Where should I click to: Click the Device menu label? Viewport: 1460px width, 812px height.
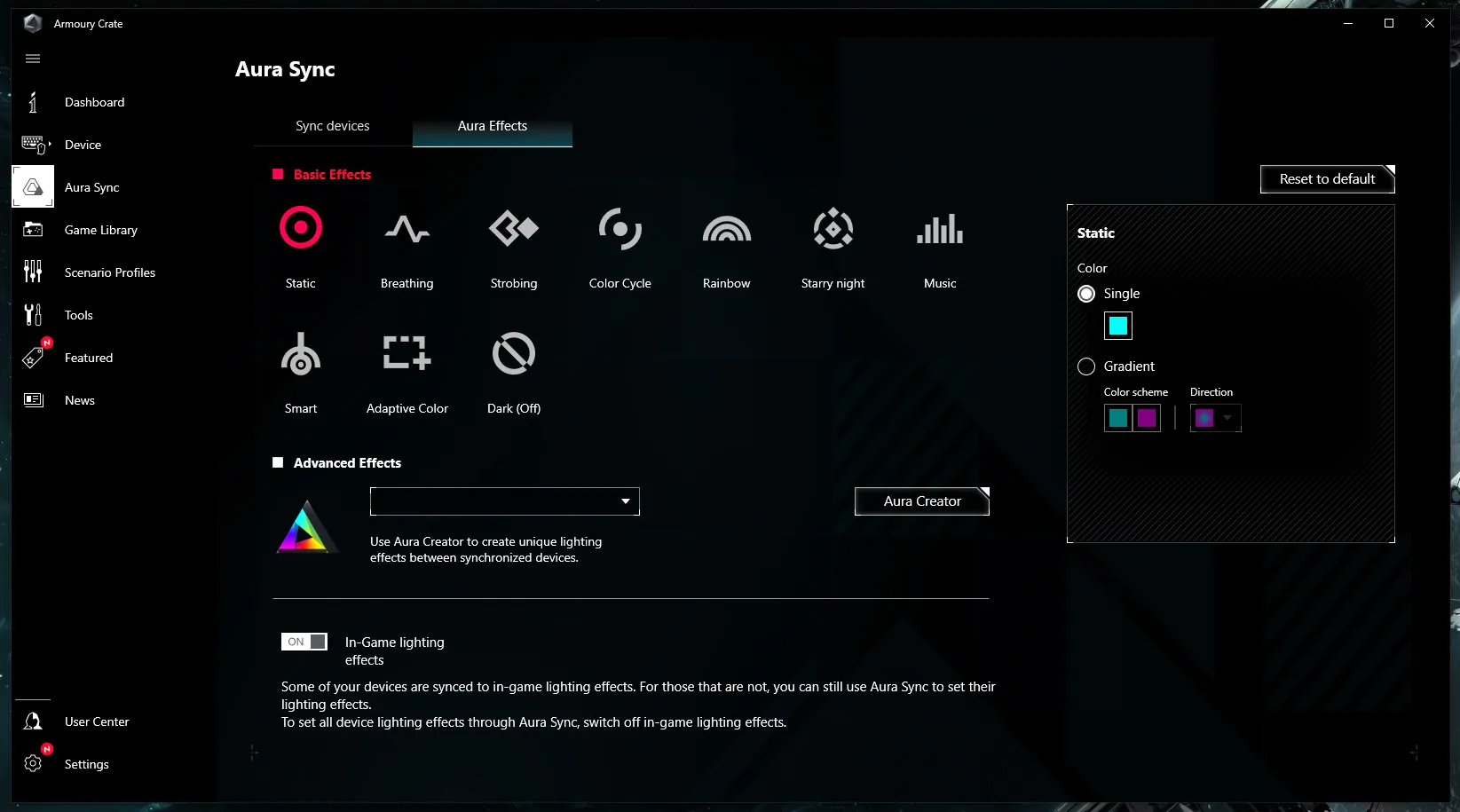pos(83,145)
